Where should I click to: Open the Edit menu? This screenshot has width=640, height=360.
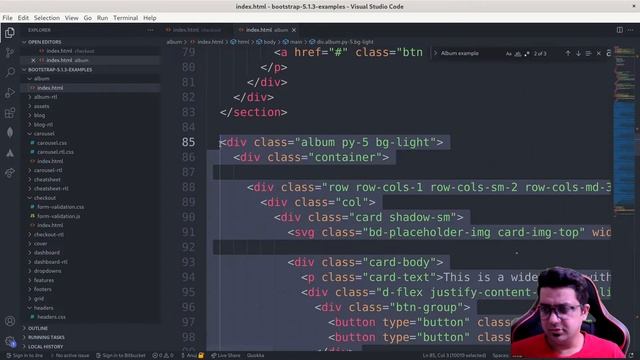coord(23,18)
